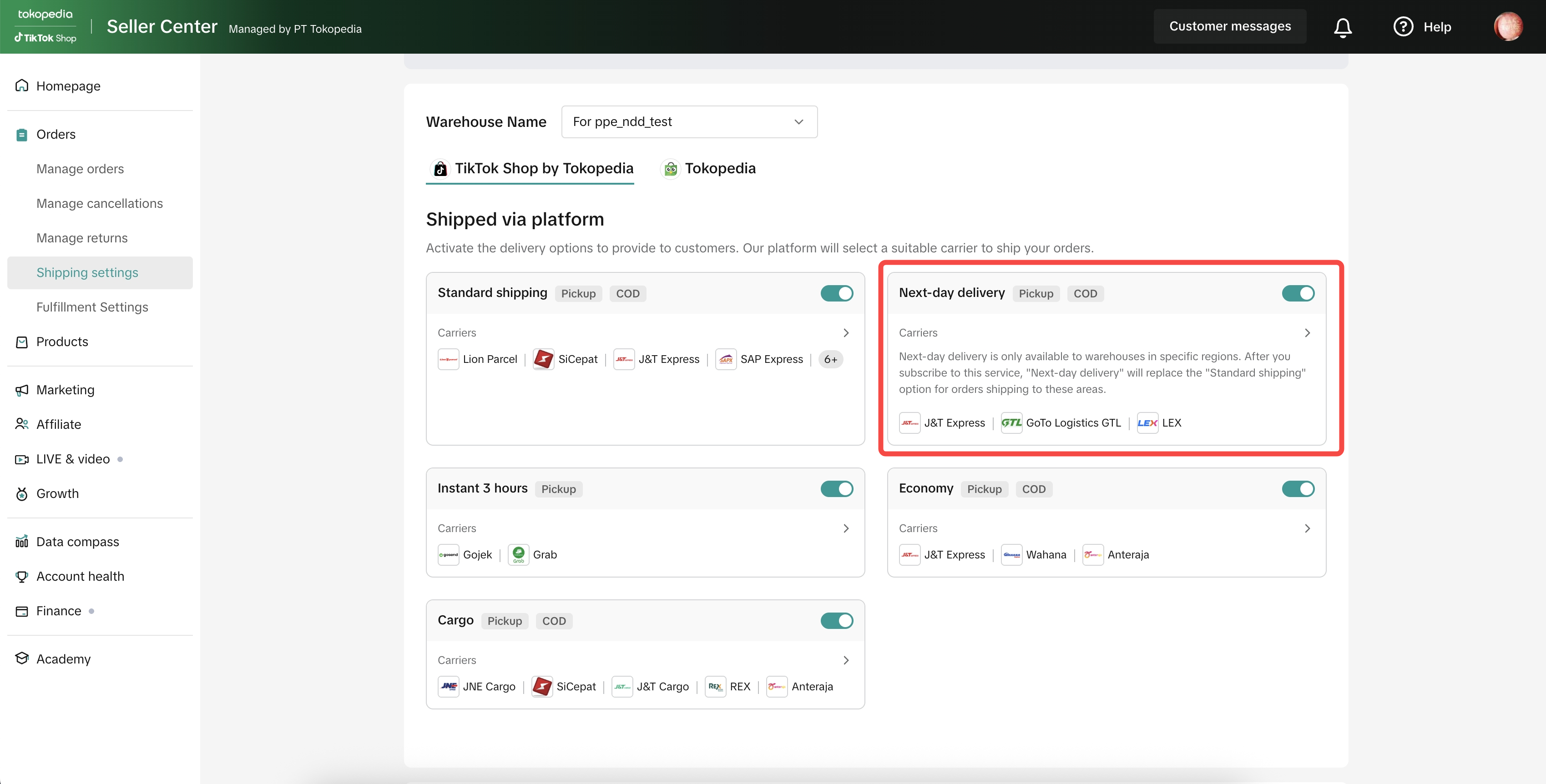Image resolution: width=1546 pixels, height=784 pixels.
Task: Click the notification bell icon
Action: [1343, 27]
